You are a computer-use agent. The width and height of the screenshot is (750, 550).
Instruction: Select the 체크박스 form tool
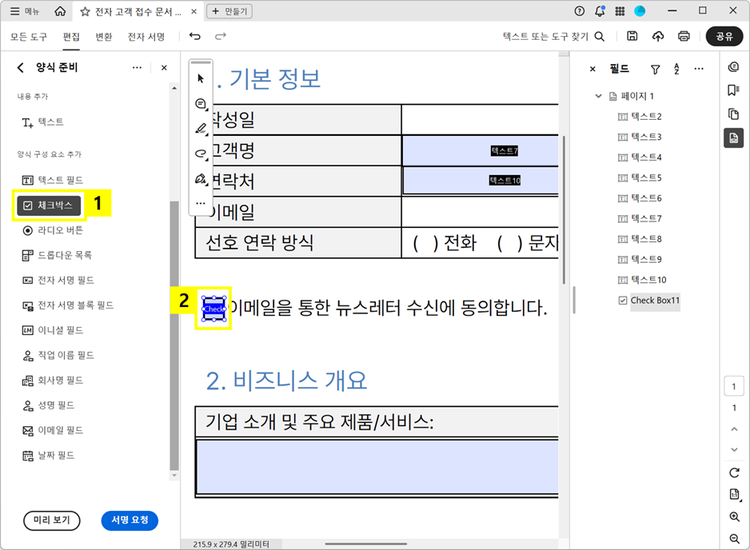tap(49, 205)
